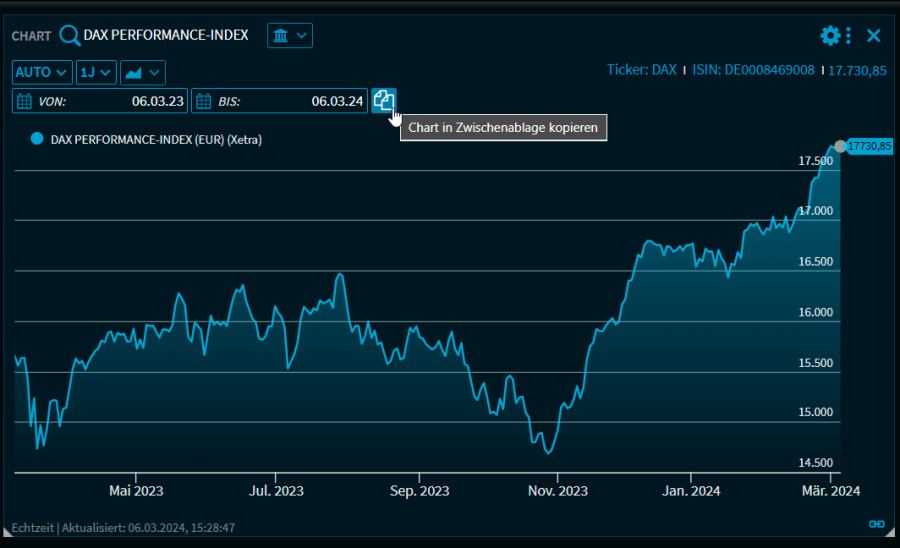Click the calendar icon in the BIS field
This screenshot has height=548, width=900.
coord(204,101)
